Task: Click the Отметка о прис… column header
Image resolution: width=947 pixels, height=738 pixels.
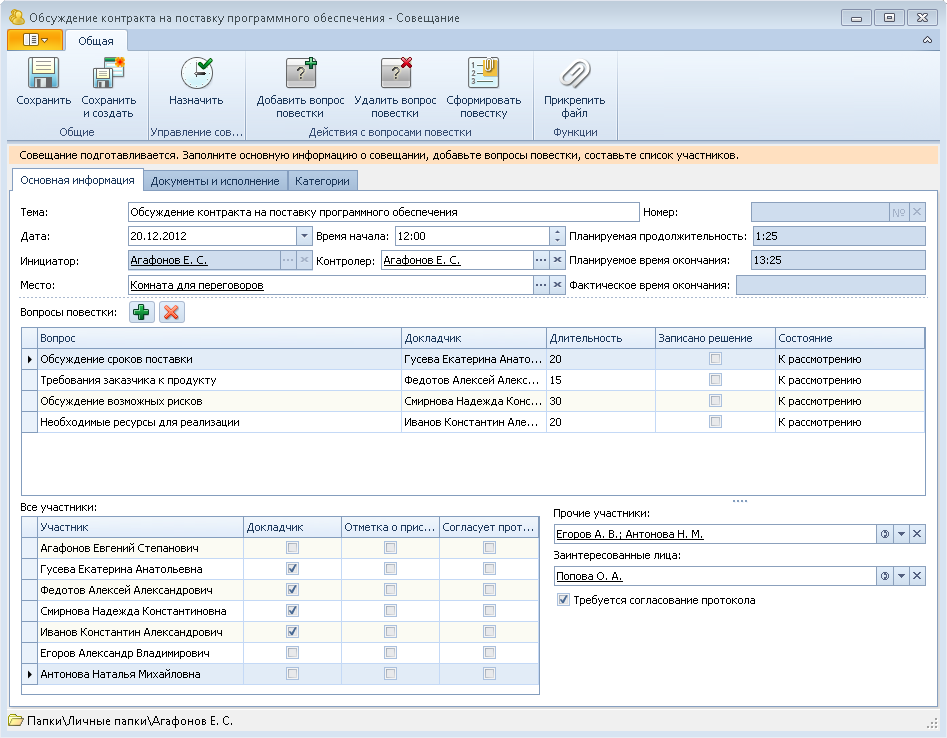Action: tap(390, 527)
